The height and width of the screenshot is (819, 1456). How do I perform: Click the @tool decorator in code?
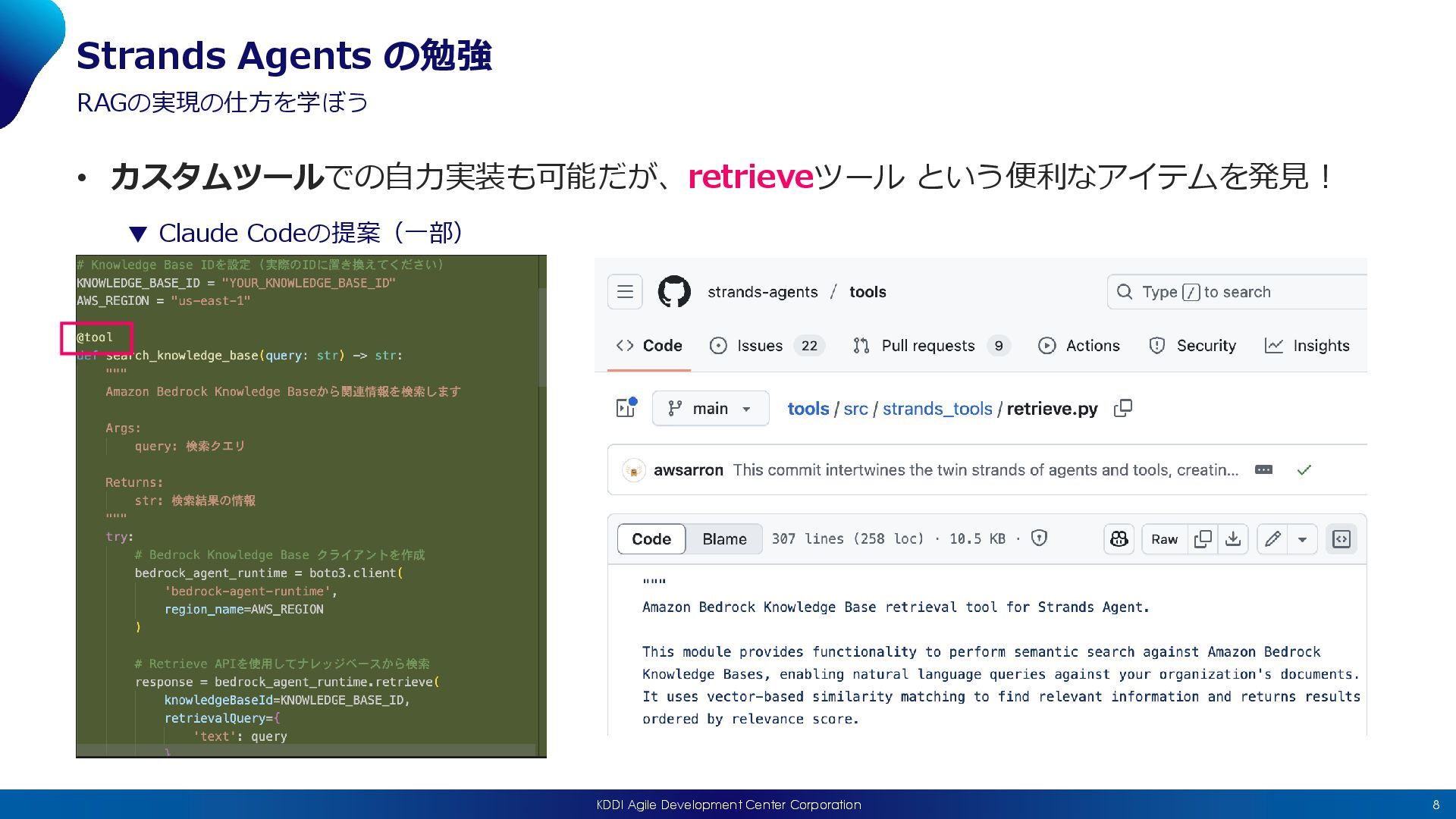[95, 337]
